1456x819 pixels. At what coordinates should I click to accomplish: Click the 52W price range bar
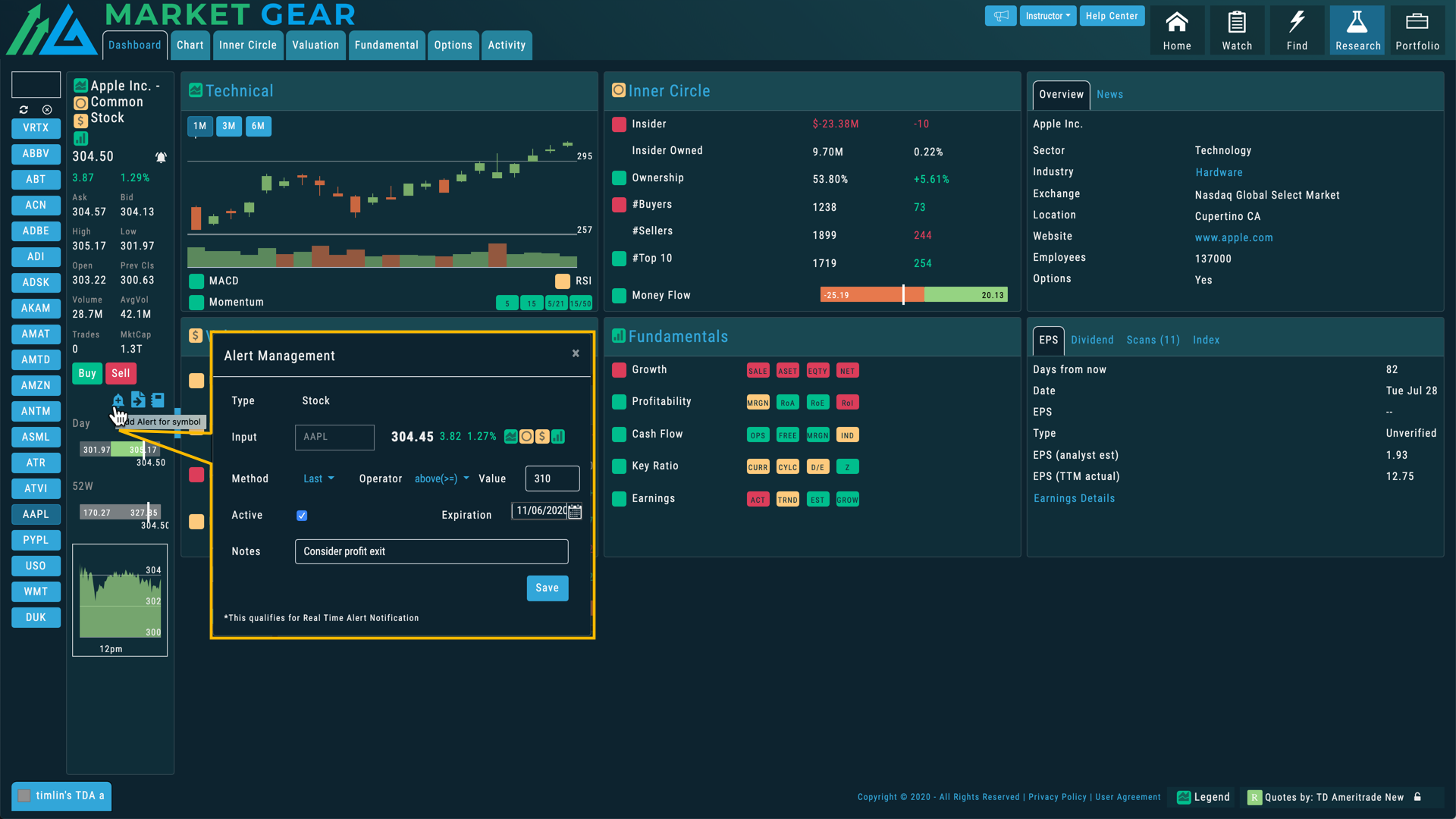coord(120,513)
